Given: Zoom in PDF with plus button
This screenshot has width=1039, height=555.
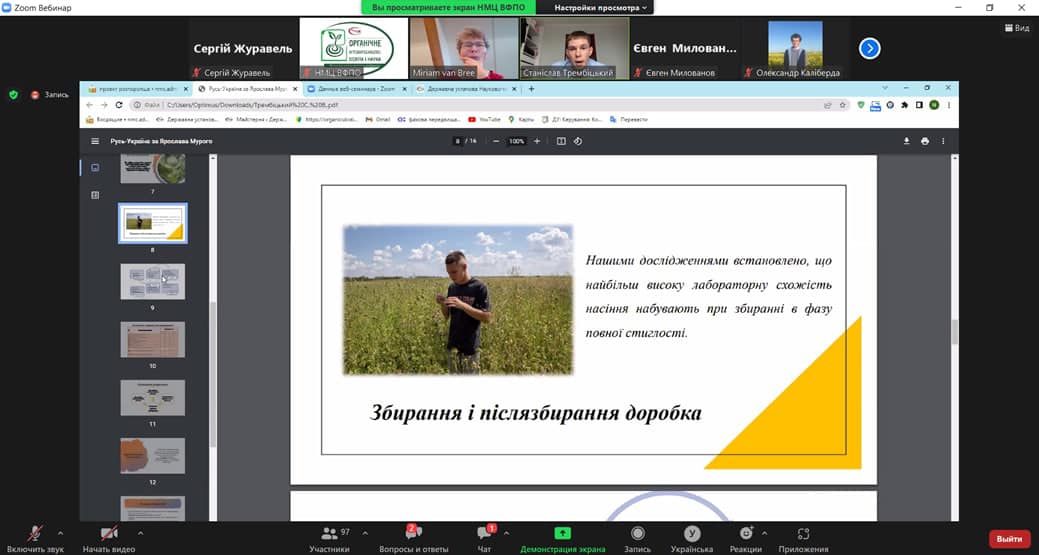Looking at the screenshot, I should tap(537, 141).
